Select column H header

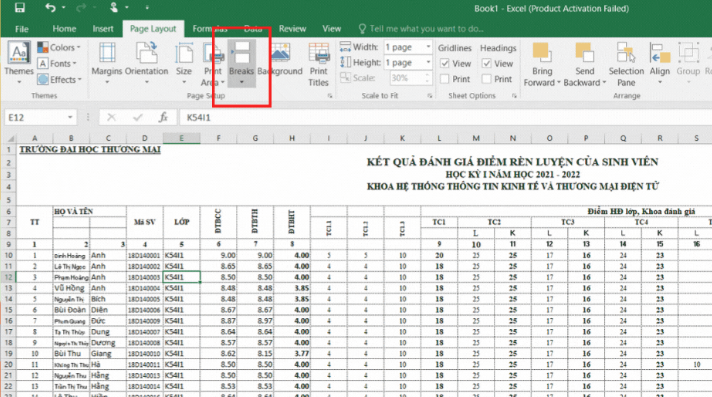[292, 138]
